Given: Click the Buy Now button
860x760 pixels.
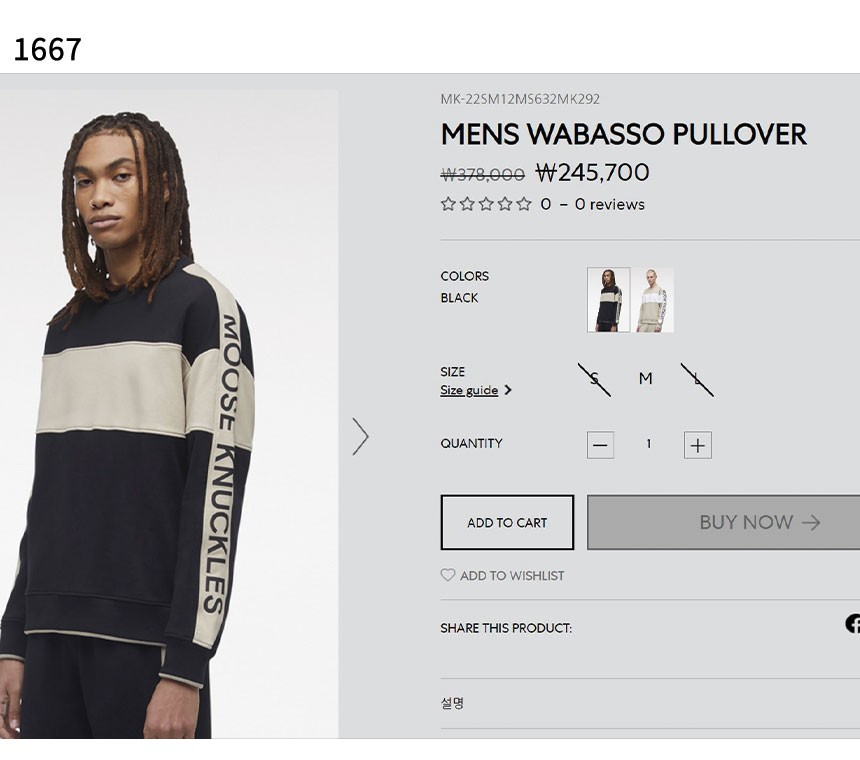Looking at the screenshot, I should pyautogui.click(x=723, y=523).
